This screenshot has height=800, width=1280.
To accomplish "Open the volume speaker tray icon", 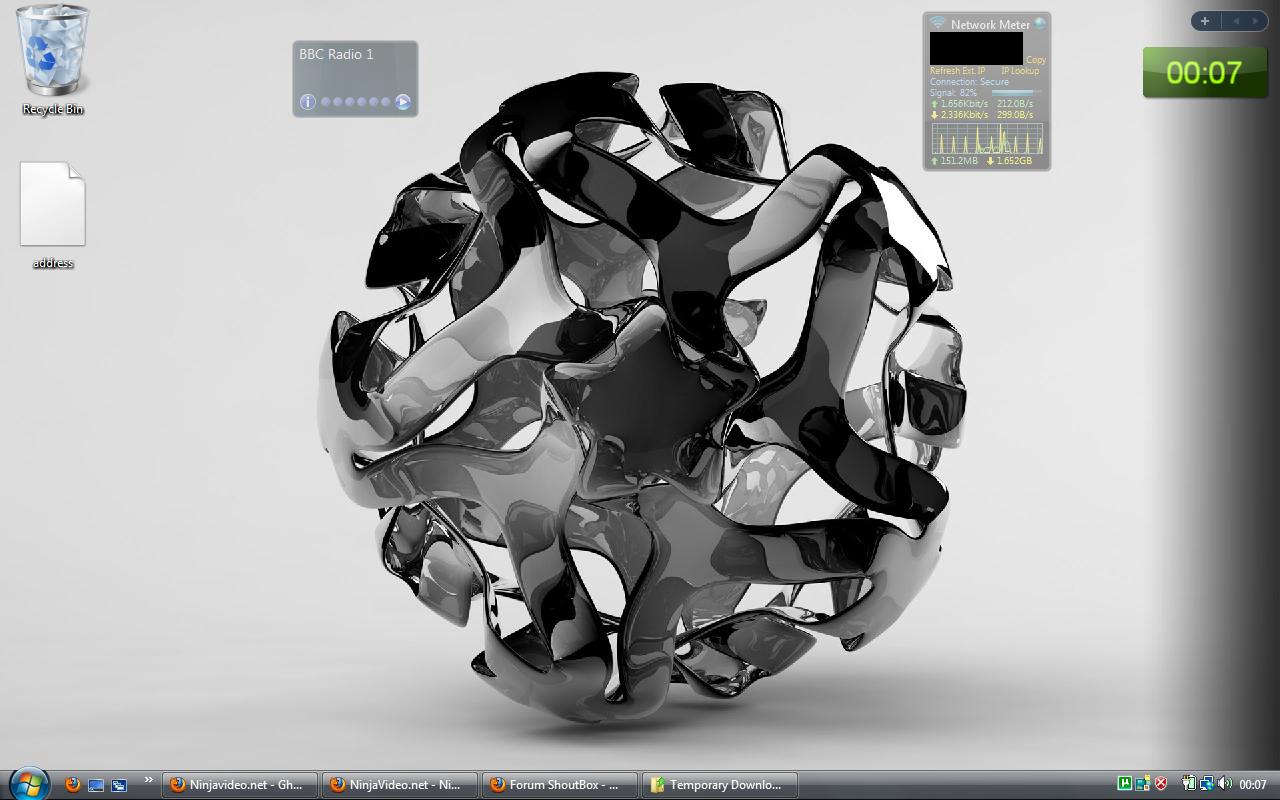I will (x=1225, y=785).
